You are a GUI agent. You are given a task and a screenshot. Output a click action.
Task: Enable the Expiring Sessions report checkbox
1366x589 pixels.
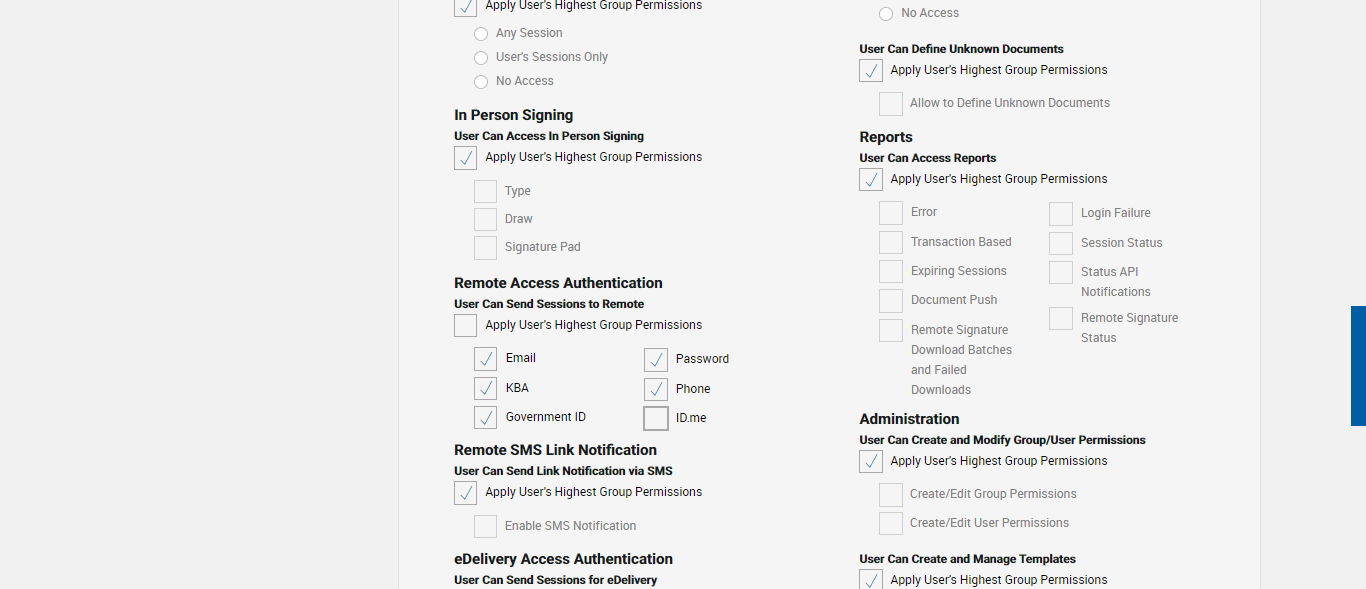pos(891,272)
